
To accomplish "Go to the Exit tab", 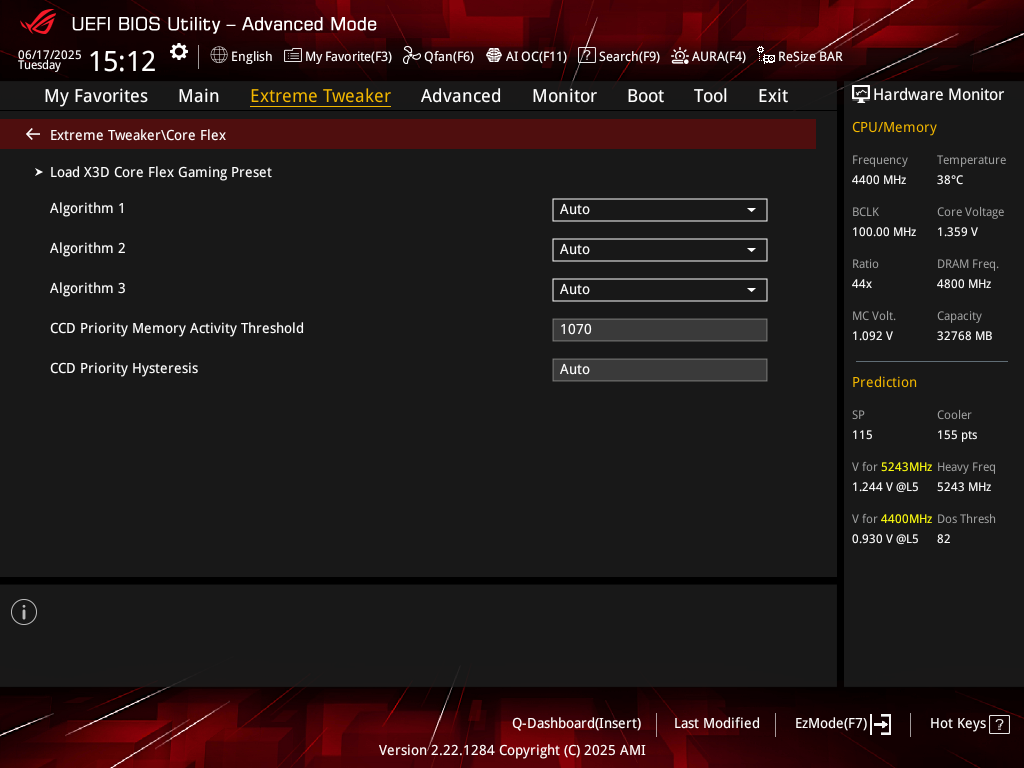I will pos(773,96).
